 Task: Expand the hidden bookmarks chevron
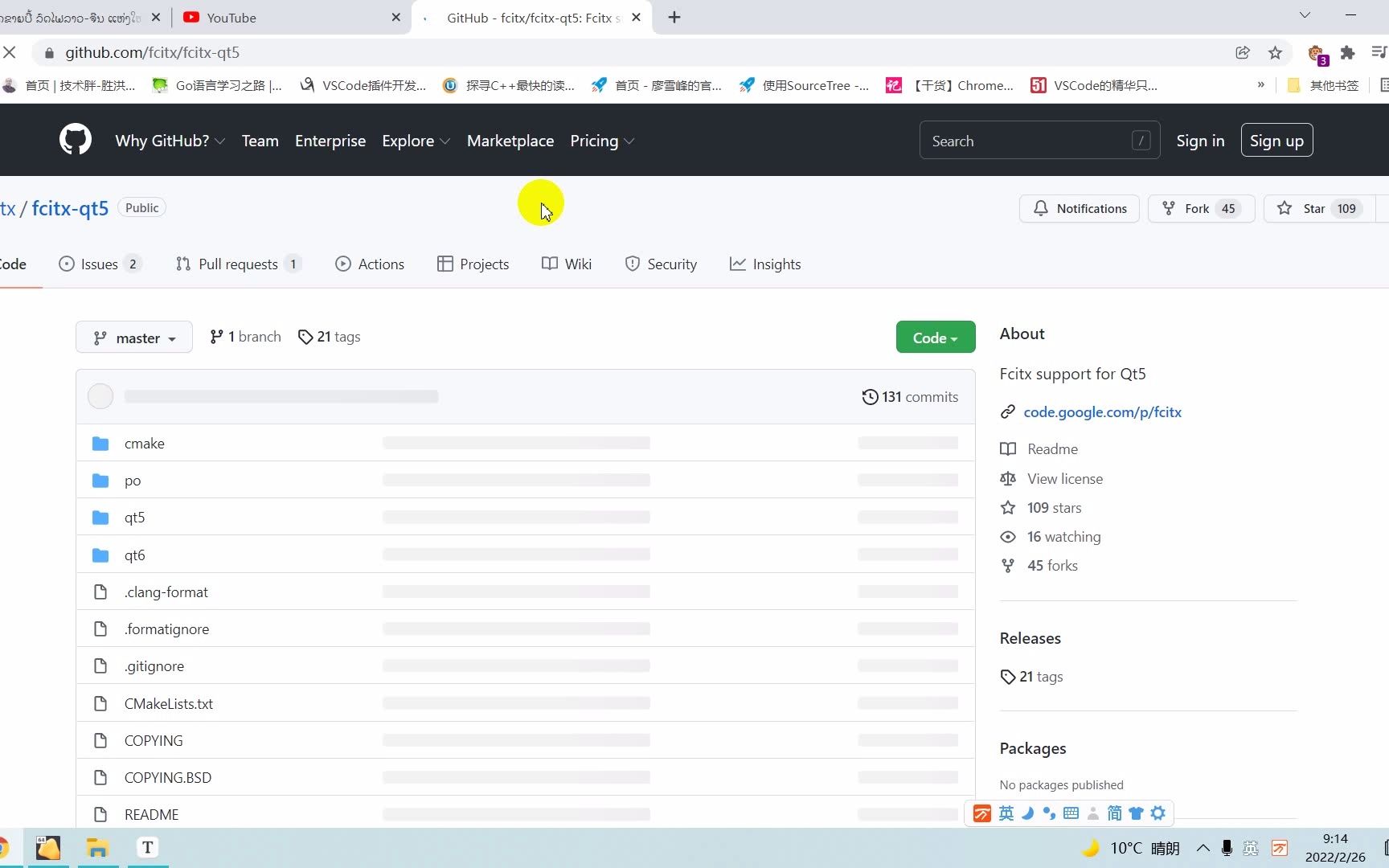tap(1260, 85)
